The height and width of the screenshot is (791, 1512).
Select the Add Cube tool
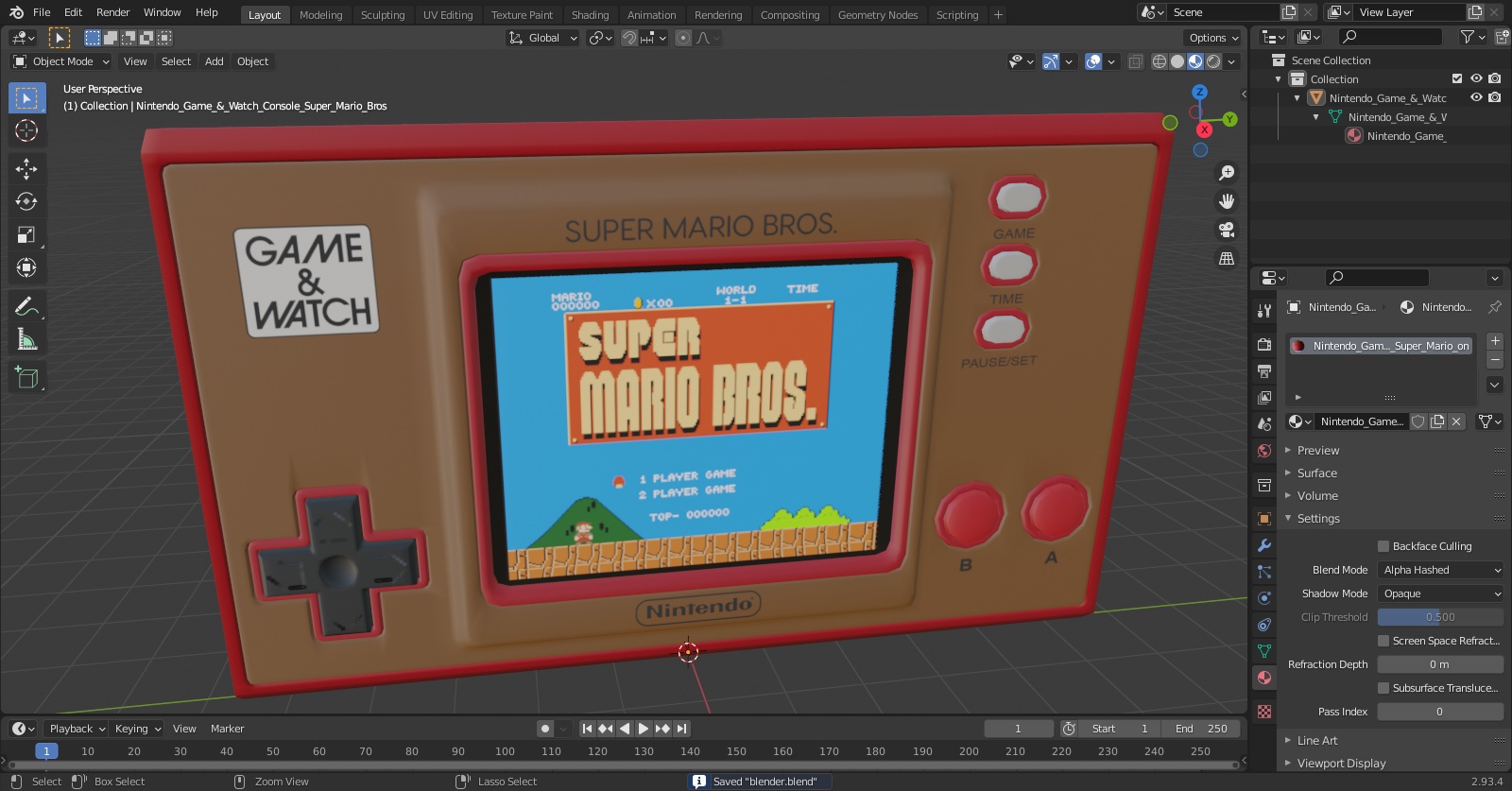point(26,378)
